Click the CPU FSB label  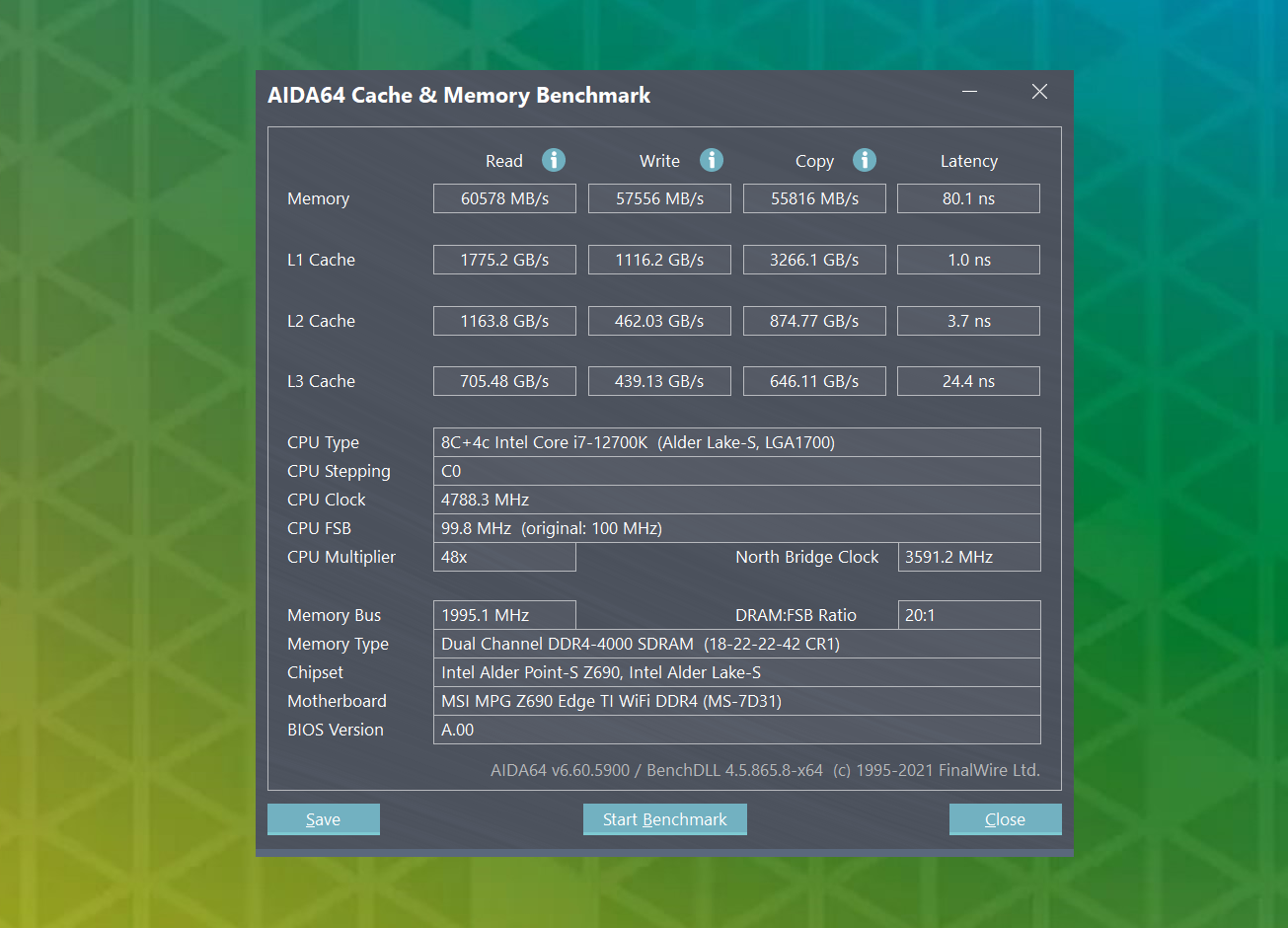319,528
